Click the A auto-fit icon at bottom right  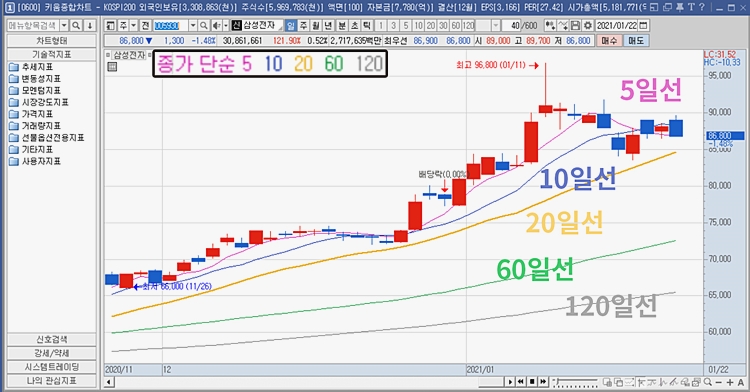pyautogui.click(x=741, y=382)
